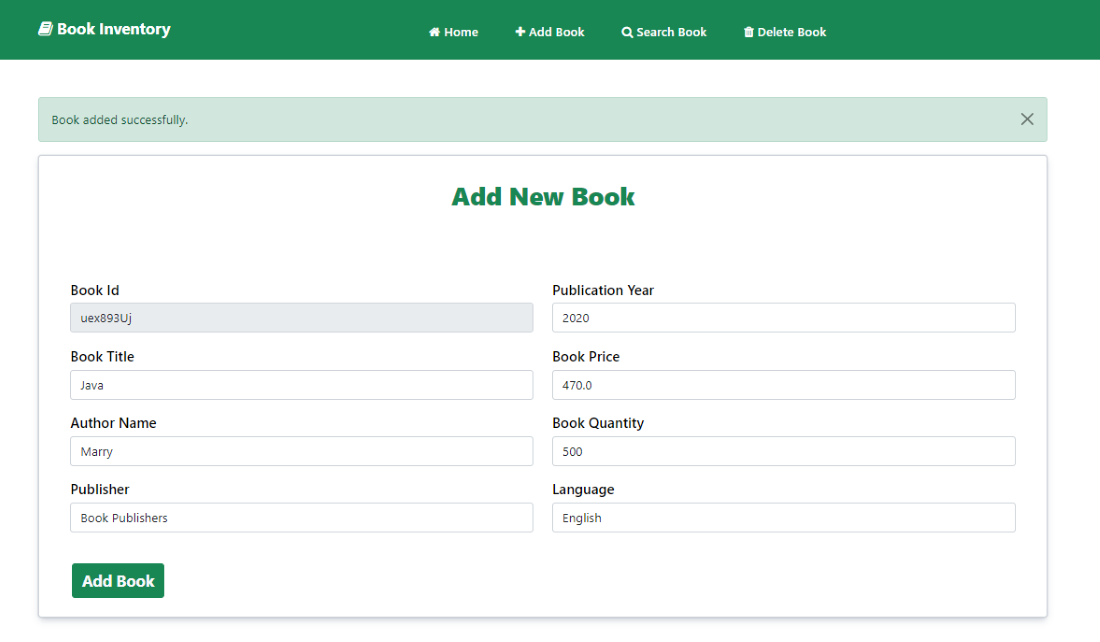Screen dimensions: 1100x642
Task: Select the Home icon in navigation bar
Action: pos(433,31)
